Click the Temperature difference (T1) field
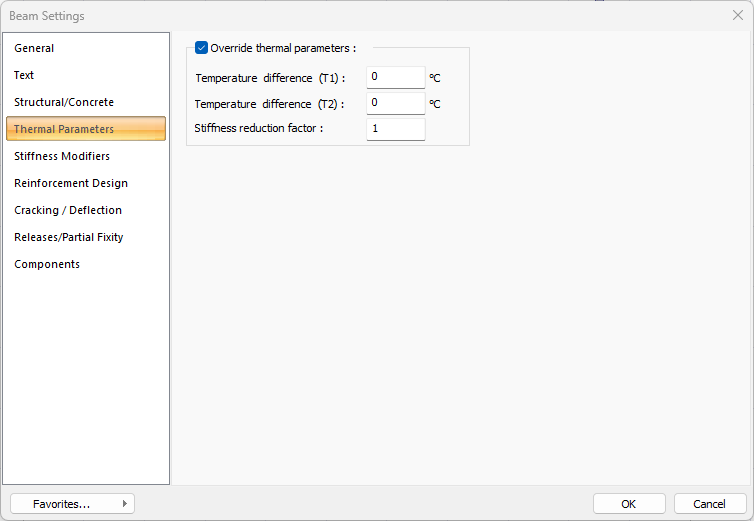 [x=396, y=77]
